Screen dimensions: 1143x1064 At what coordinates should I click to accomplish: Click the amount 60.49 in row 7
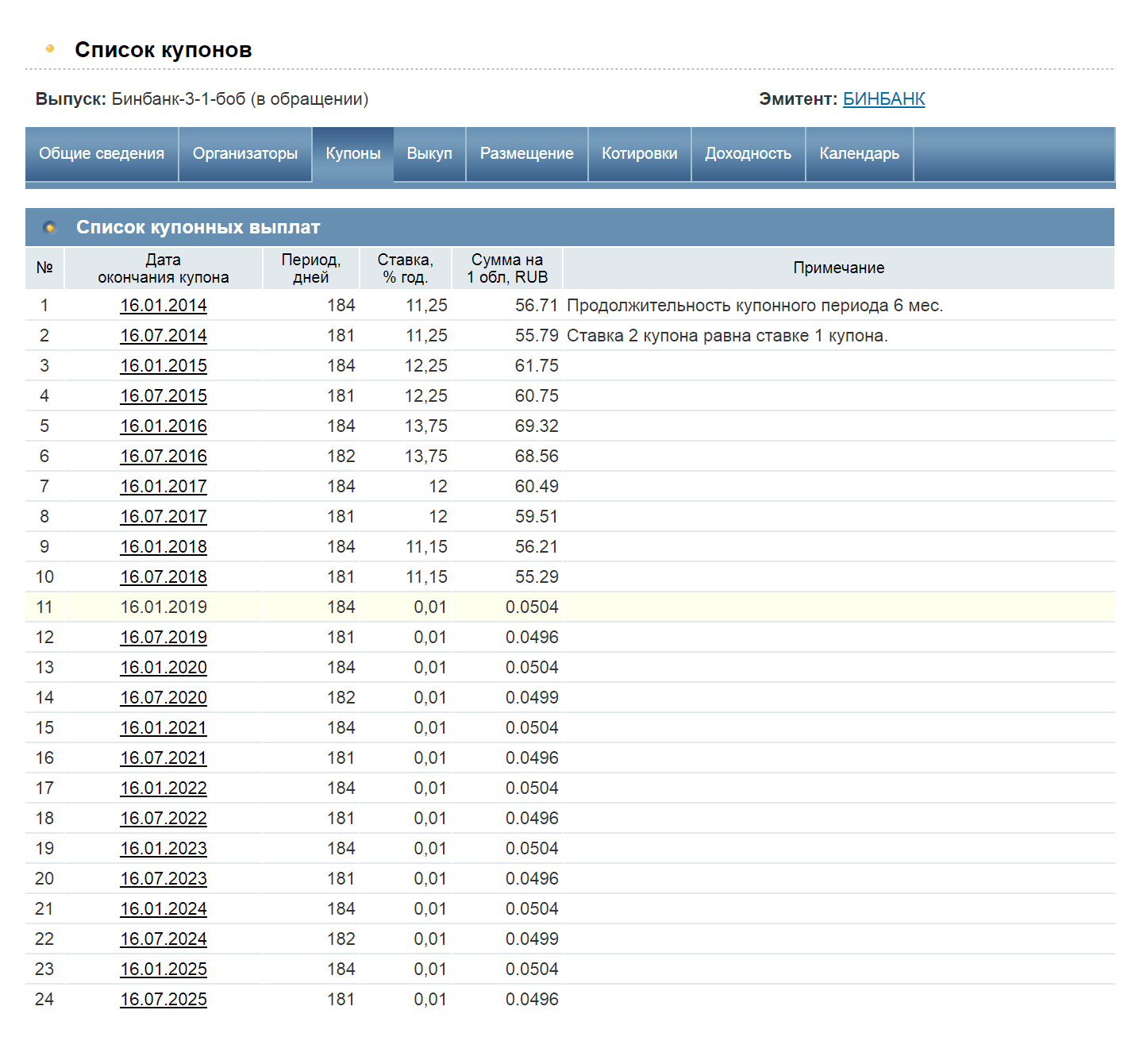537,487
